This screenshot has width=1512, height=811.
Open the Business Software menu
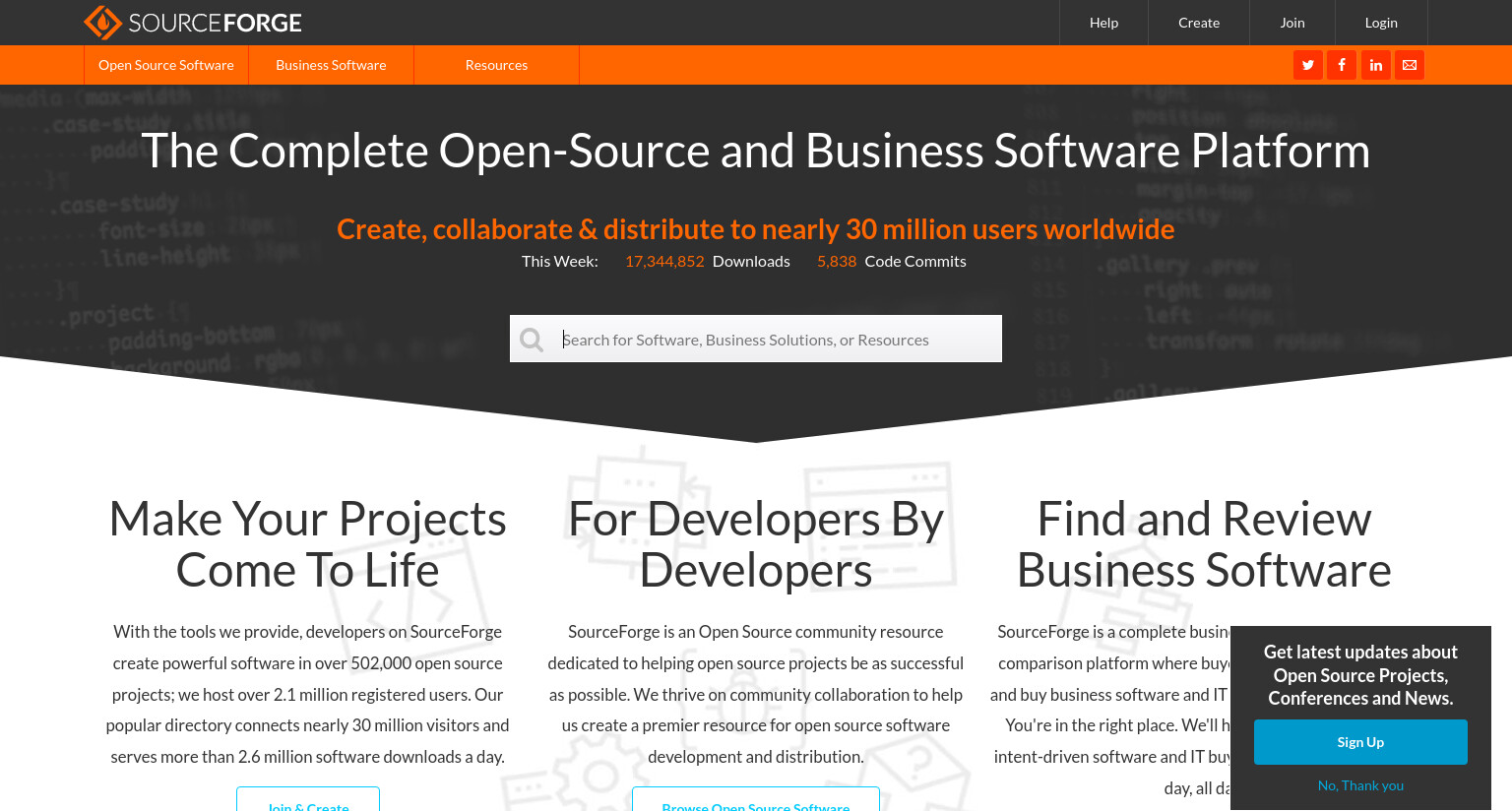click(x=331, y=65)
